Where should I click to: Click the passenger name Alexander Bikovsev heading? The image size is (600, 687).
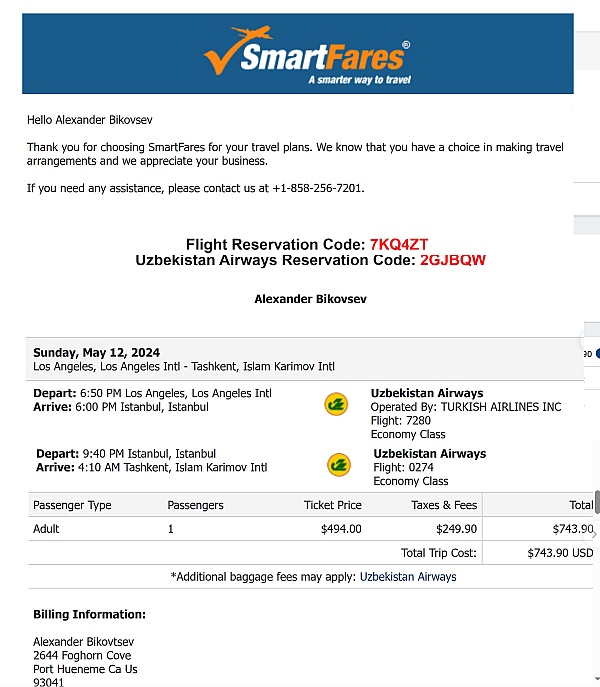310,299
